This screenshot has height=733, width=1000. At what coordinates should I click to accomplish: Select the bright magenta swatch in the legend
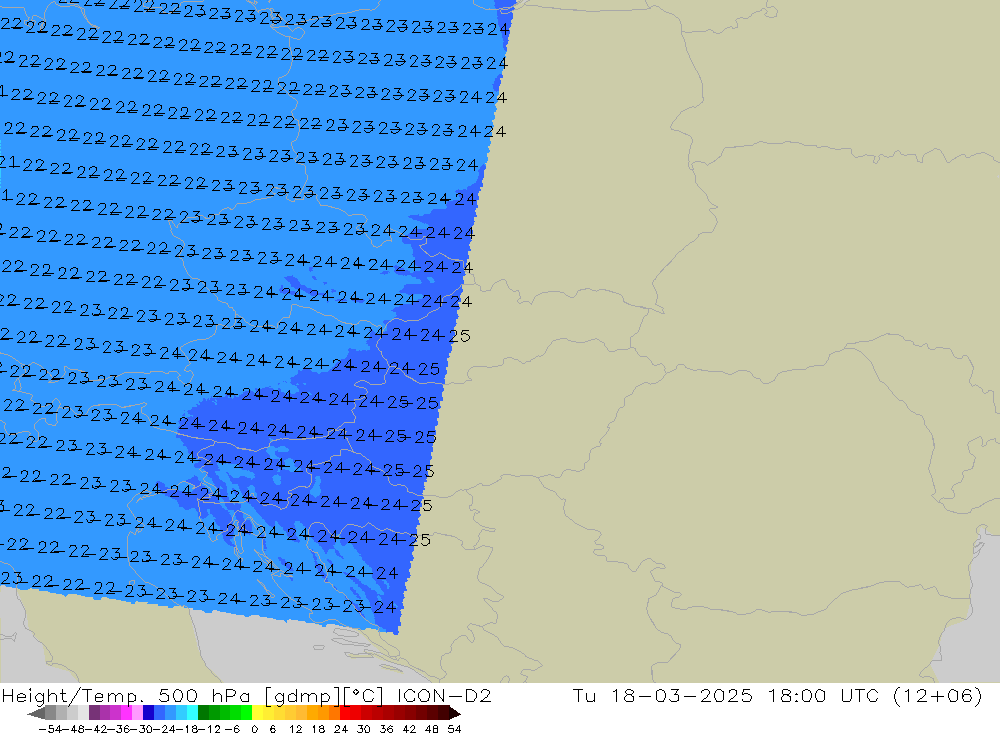pyautogui.click(x=126, y=713)
